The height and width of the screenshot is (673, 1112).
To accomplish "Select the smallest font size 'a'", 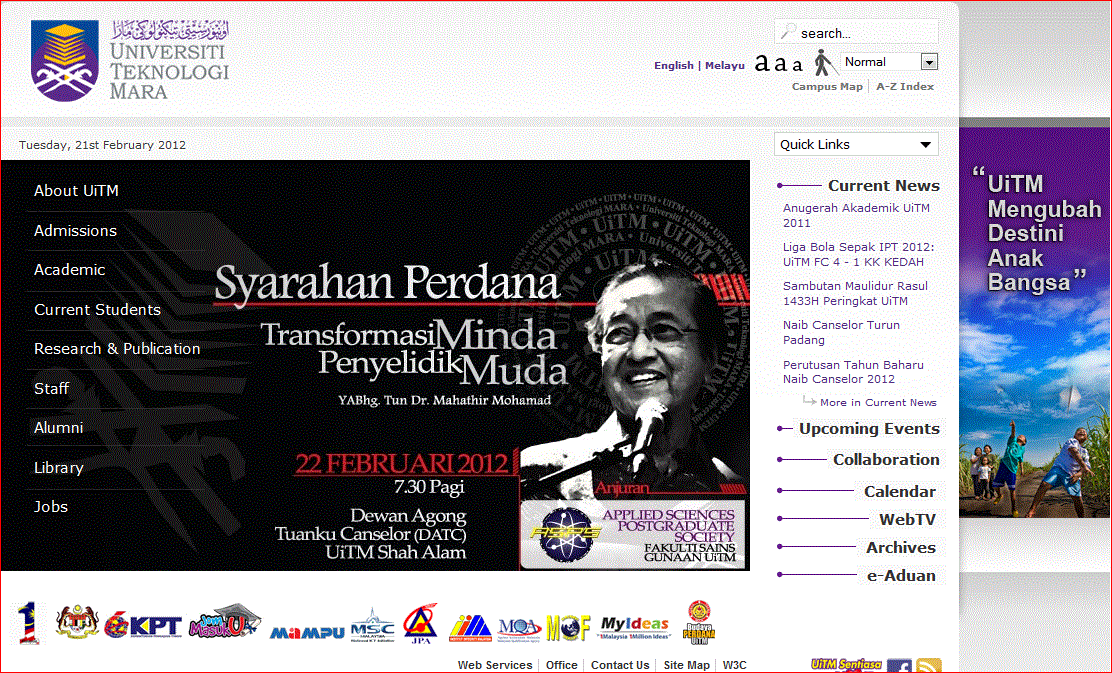I will [797, 65].
